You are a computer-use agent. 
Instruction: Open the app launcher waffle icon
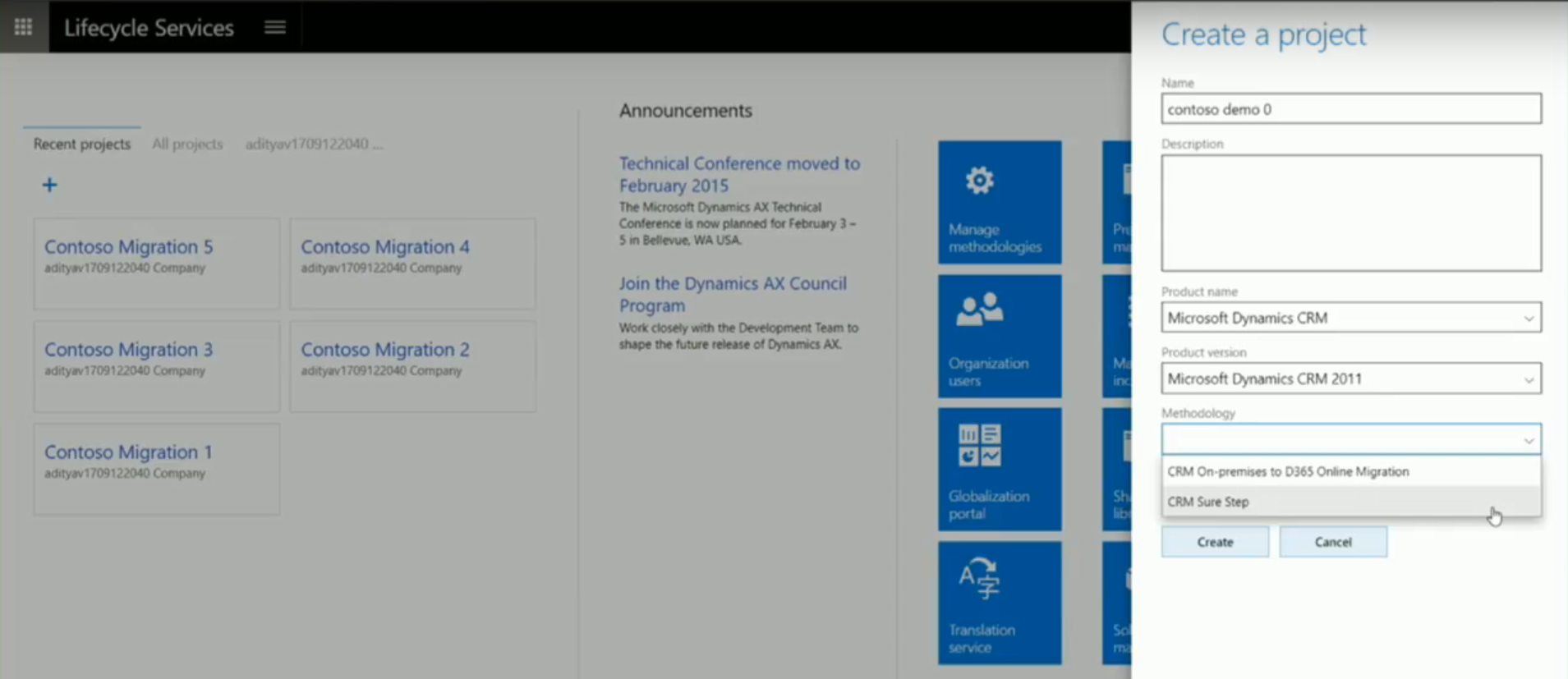coord(24,27)
